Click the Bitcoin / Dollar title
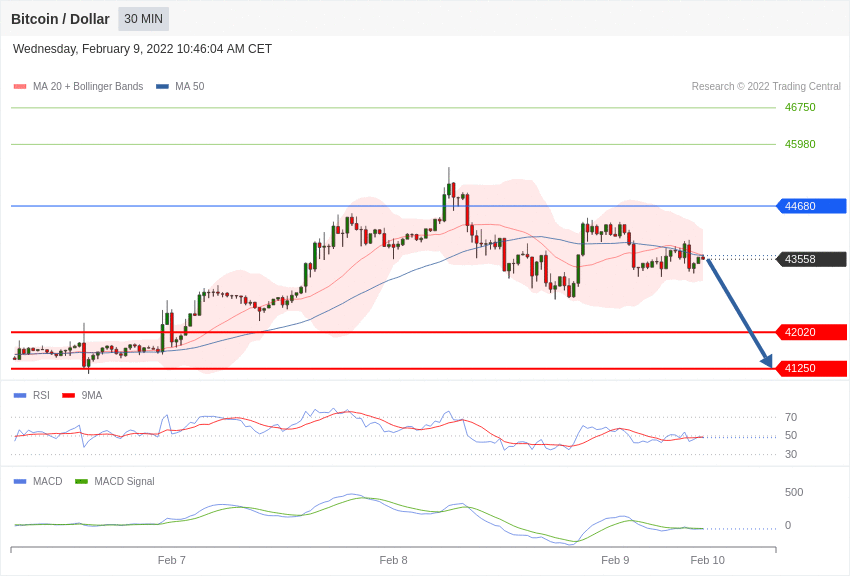 point(60,19)
